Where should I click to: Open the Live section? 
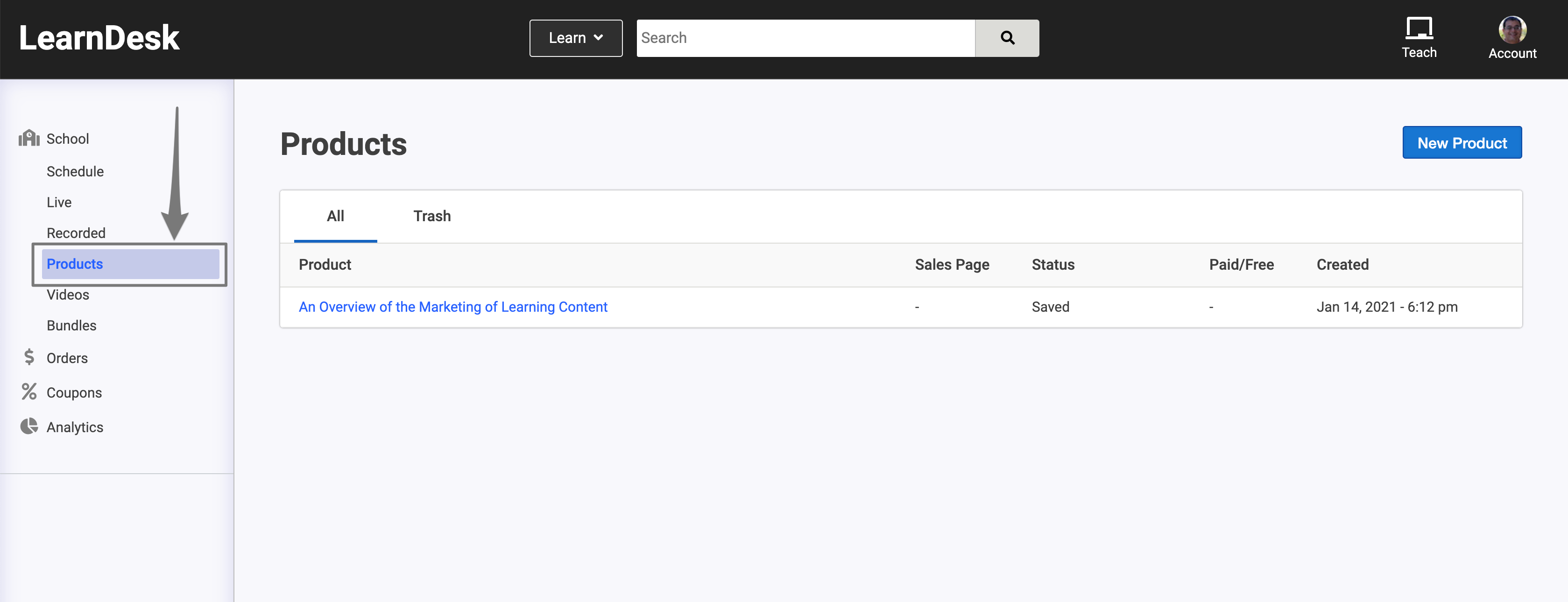click(x=59, y=203)
